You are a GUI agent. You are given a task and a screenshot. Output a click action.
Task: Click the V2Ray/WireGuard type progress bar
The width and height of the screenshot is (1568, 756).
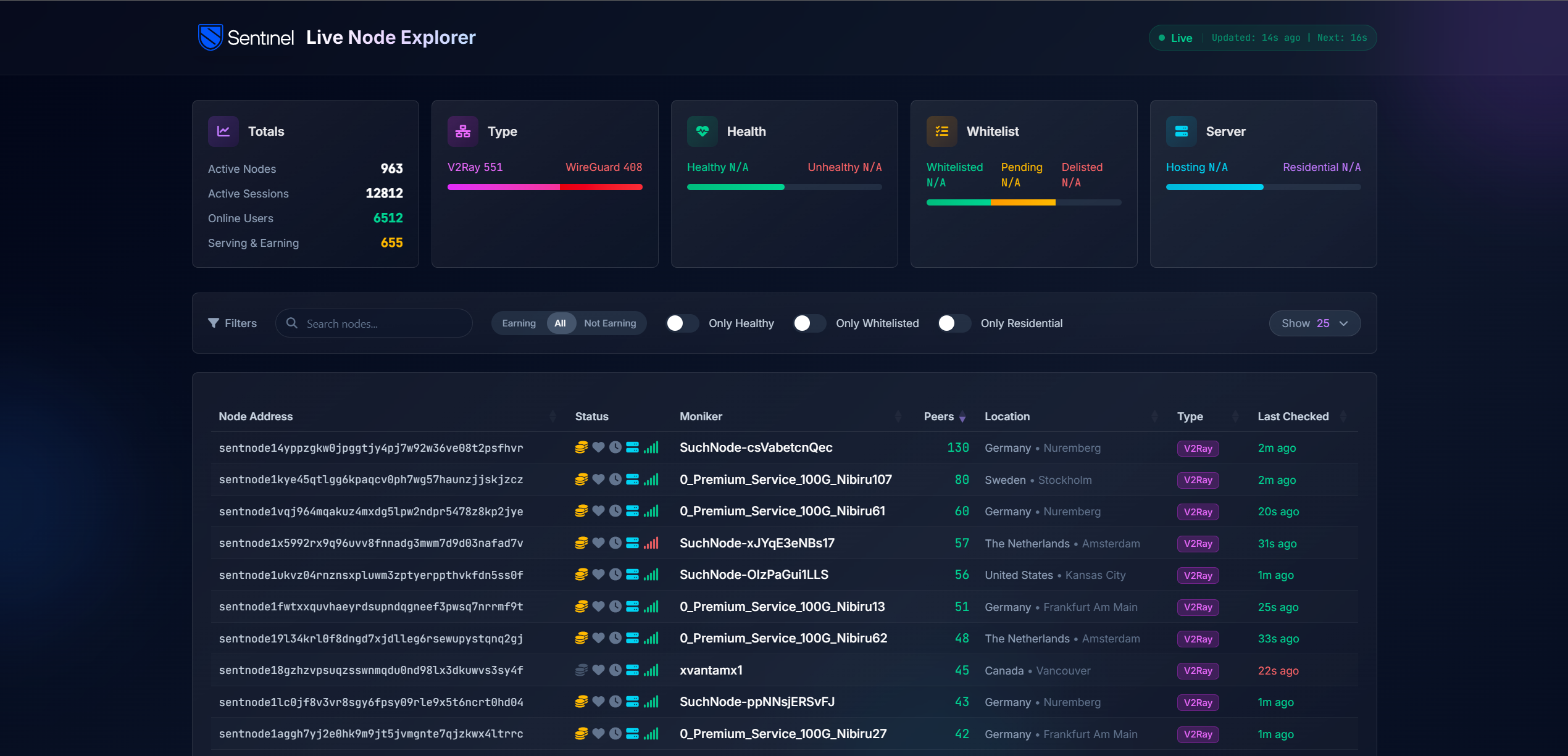point(544,186)
